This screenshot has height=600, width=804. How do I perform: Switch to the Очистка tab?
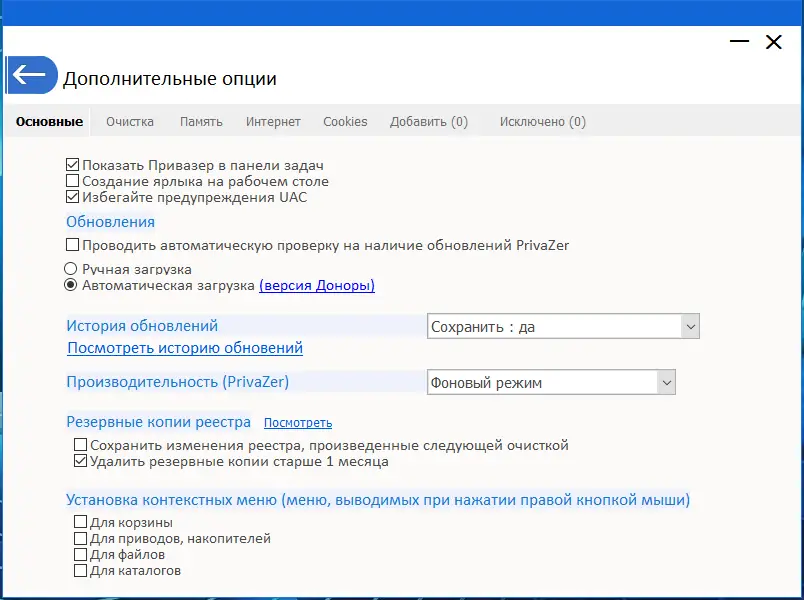click(x=129, y=120)
